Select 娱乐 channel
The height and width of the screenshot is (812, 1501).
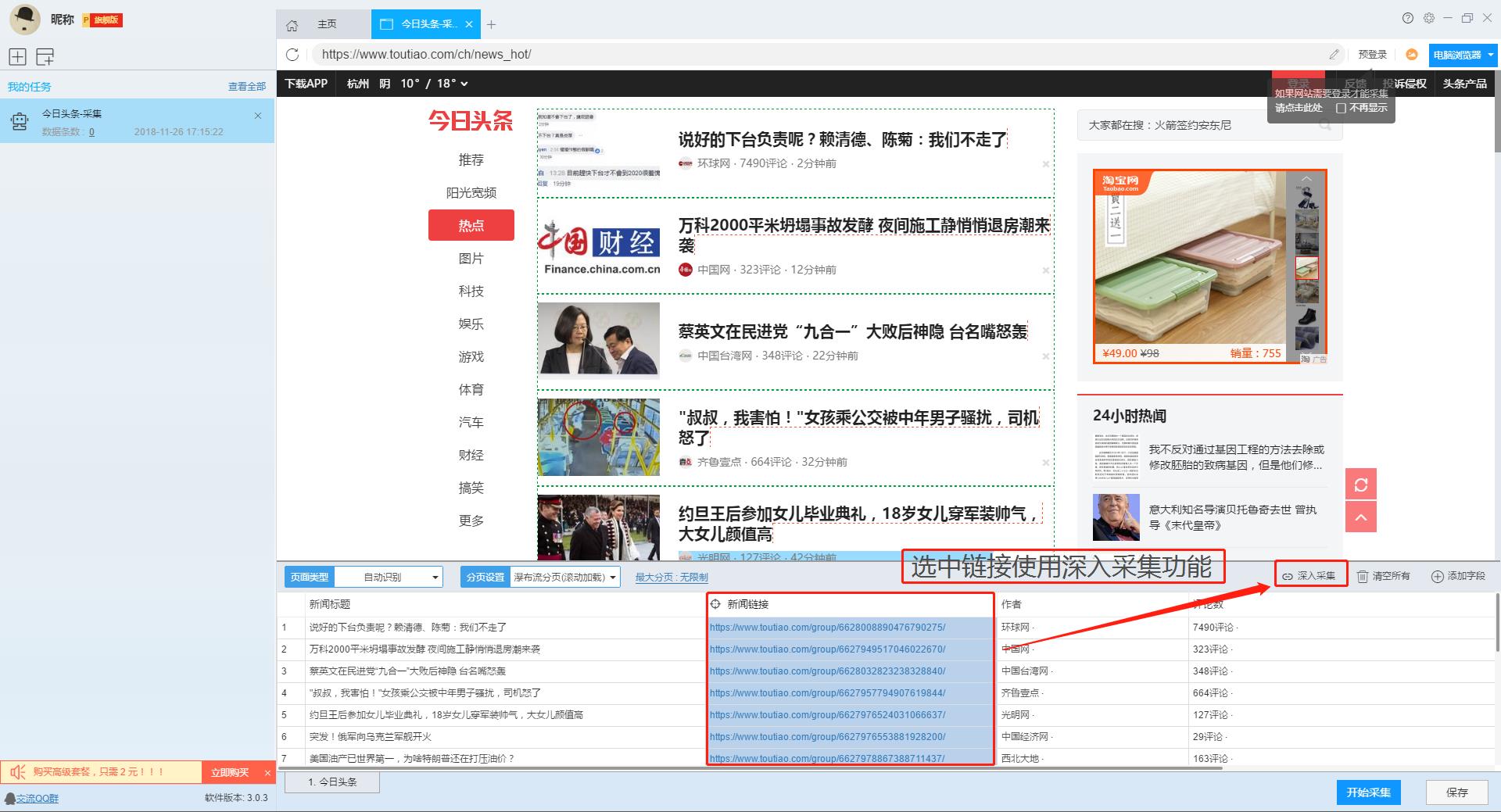(x=471, y=324)
